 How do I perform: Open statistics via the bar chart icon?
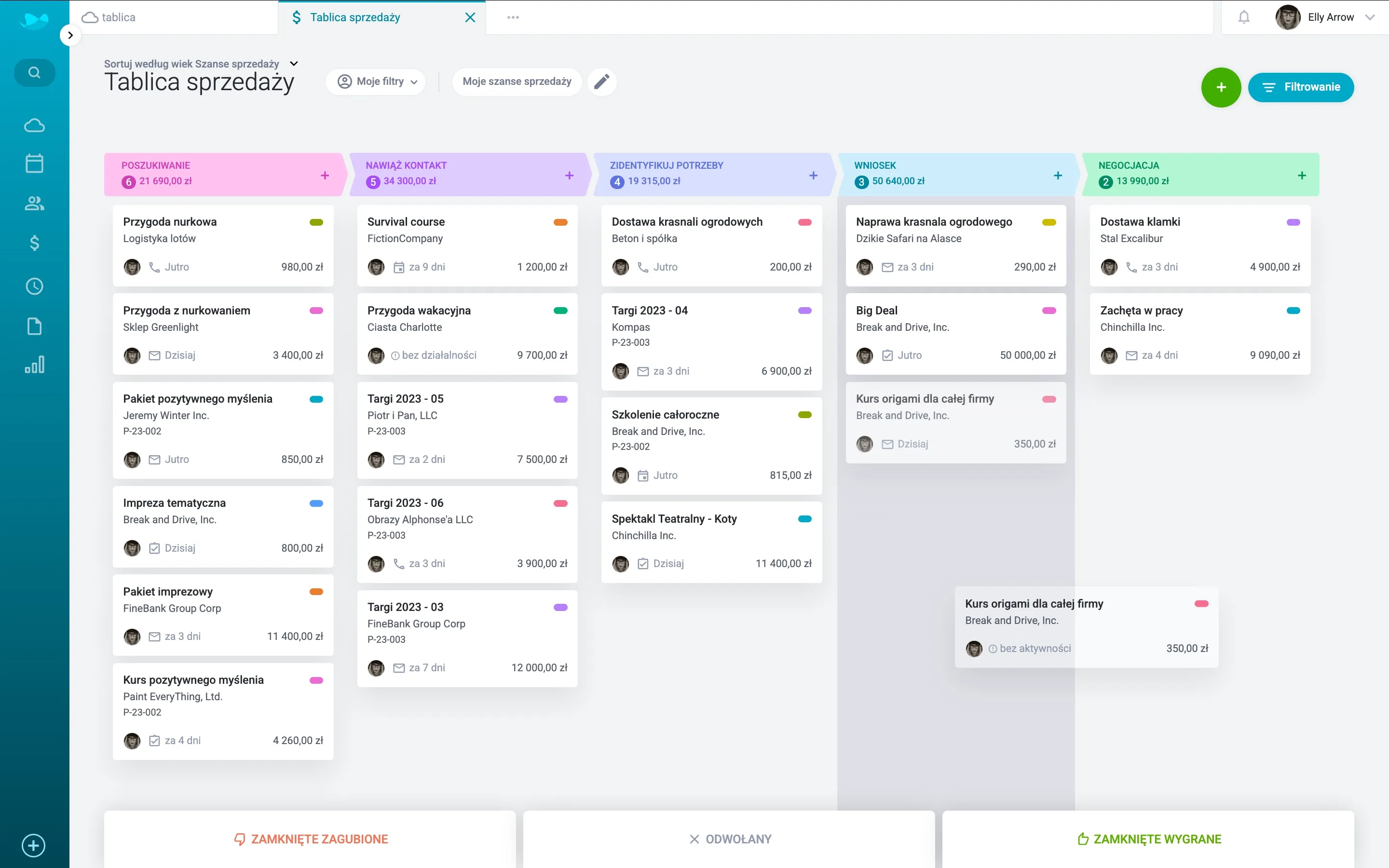34,364
